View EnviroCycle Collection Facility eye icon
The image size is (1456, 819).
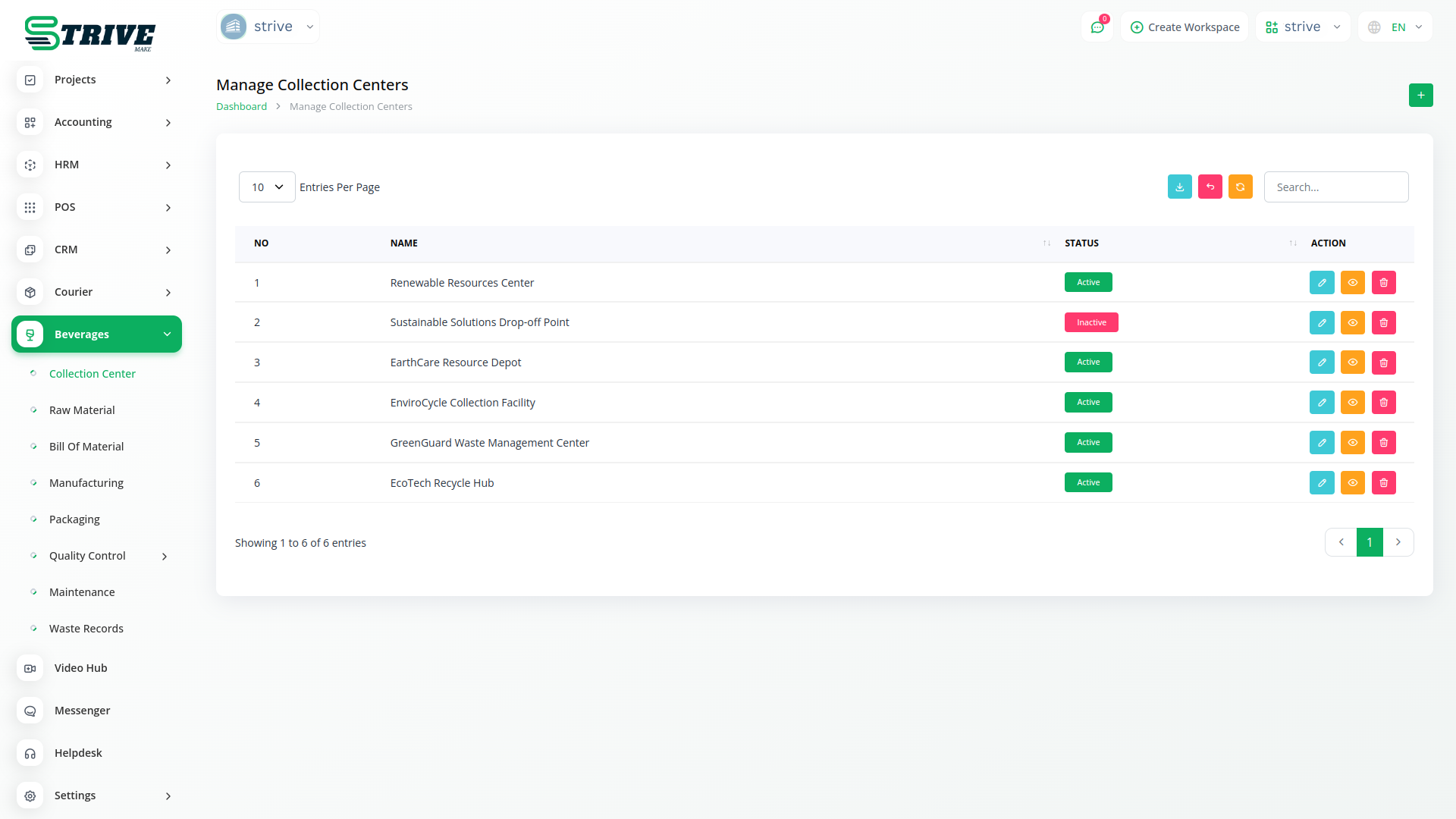(x=1352, y=403)
